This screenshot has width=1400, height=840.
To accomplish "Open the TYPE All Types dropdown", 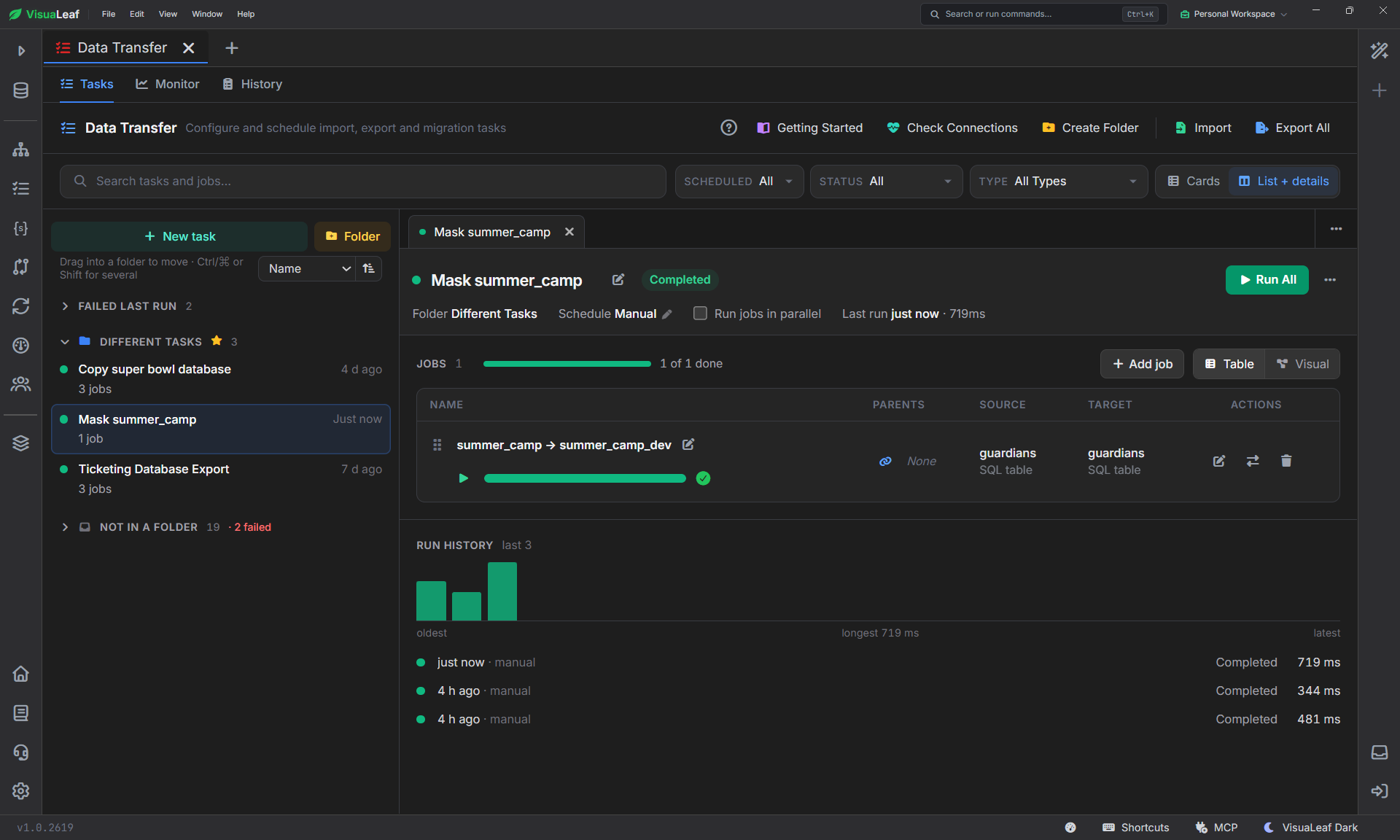I will [1059, 182].
